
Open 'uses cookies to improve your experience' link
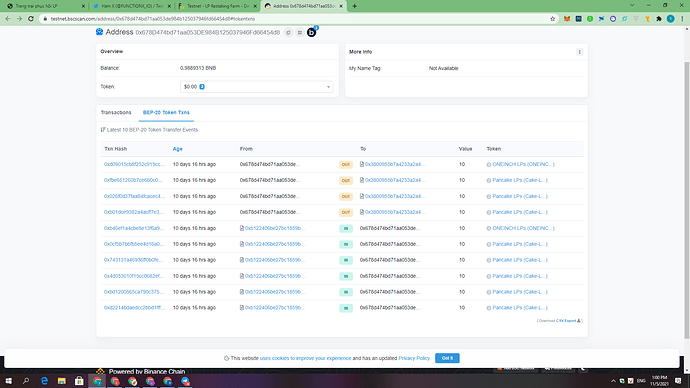305,358
